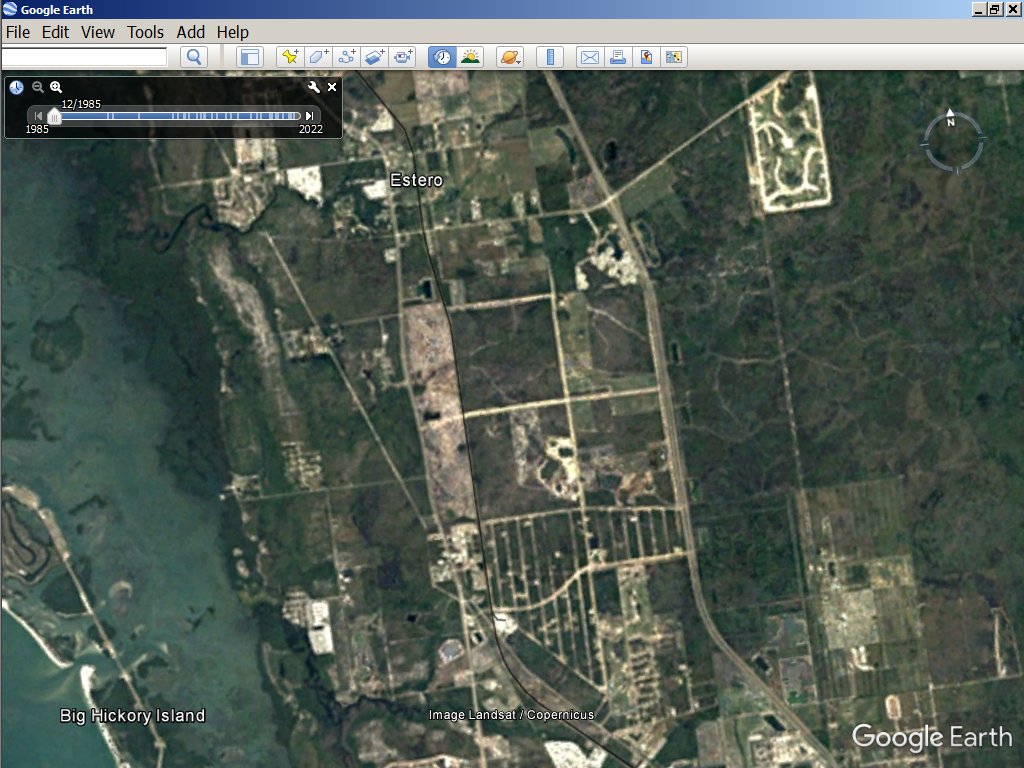Add a path to the map
The image size is (1024, 768).
tap(347, 57)
